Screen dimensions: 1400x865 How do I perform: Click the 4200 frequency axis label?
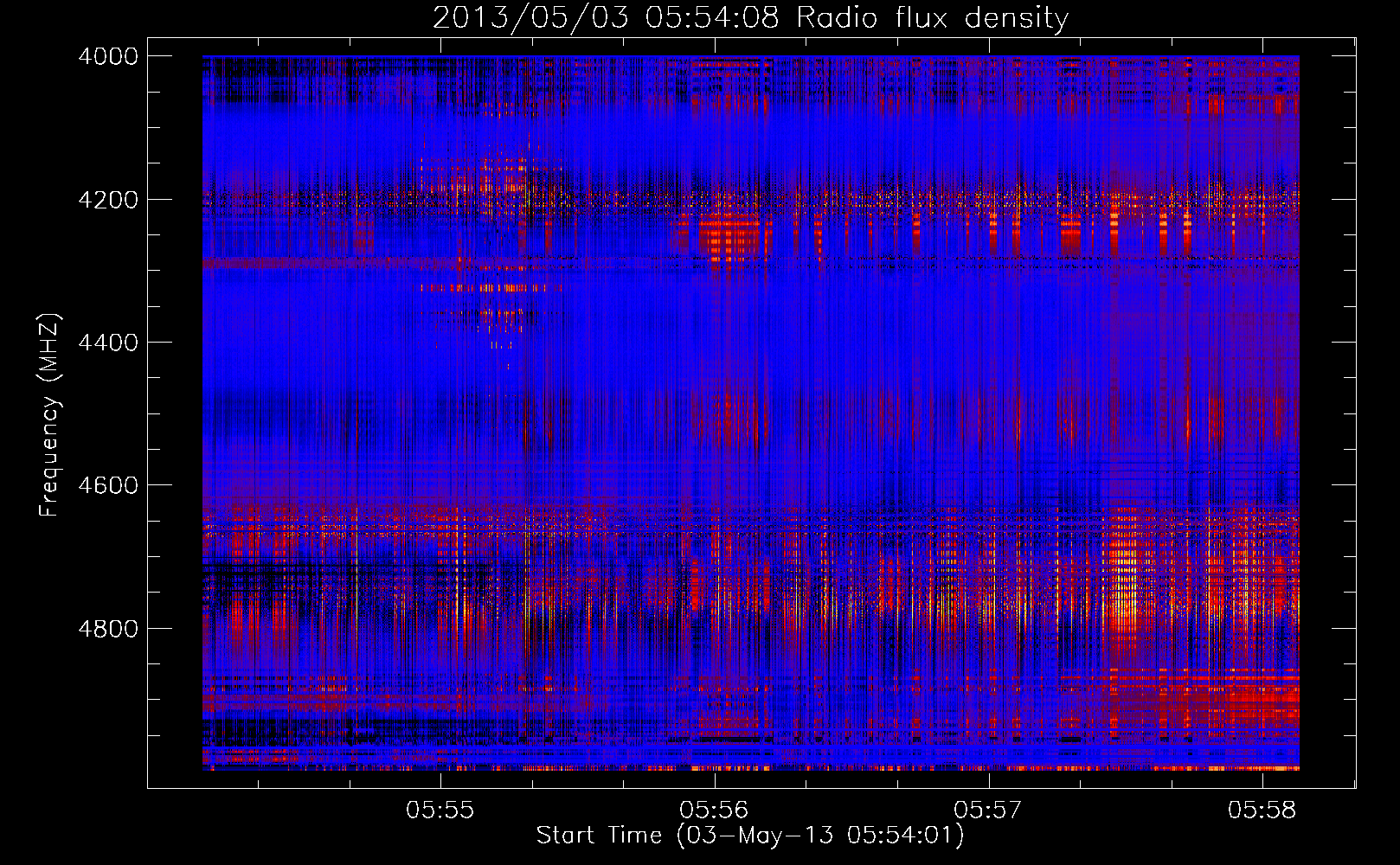coord(108,200)
